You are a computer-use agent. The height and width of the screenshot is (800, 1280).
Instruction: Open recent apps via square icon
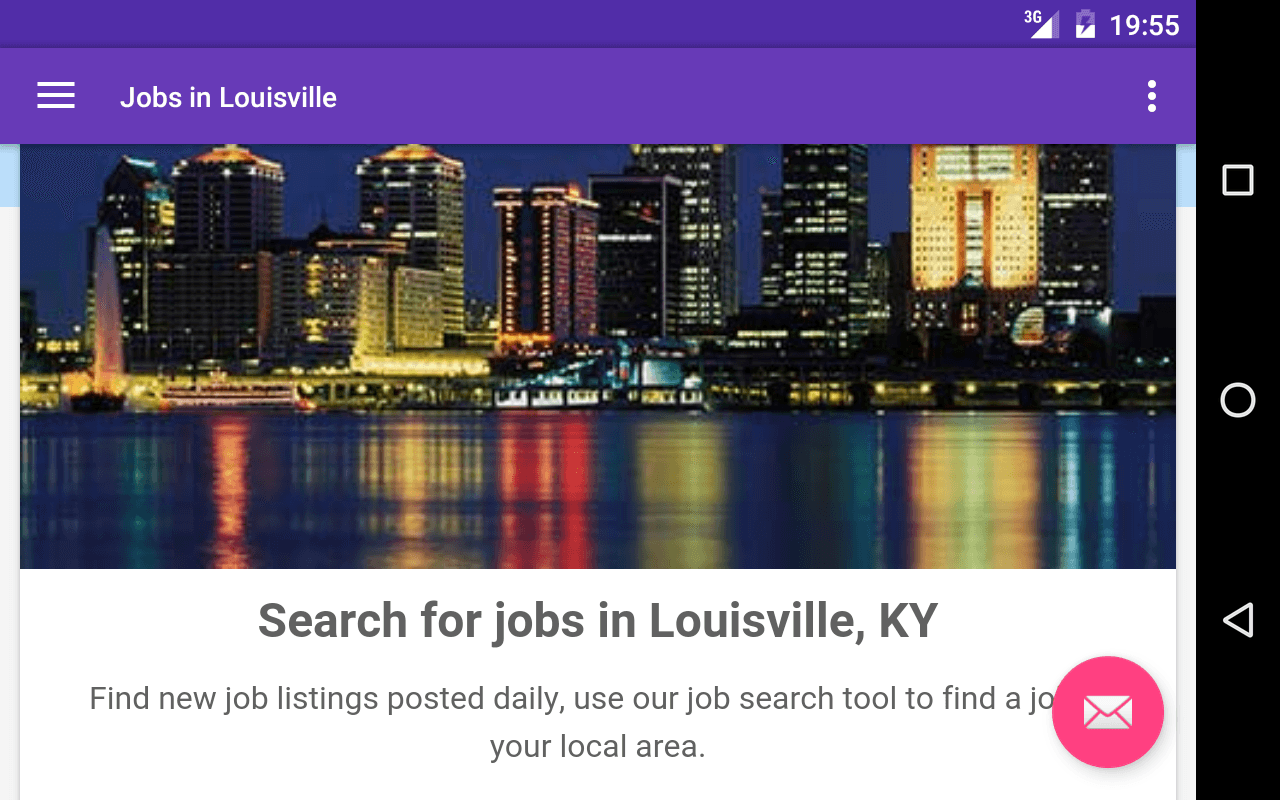(1238, 180)
